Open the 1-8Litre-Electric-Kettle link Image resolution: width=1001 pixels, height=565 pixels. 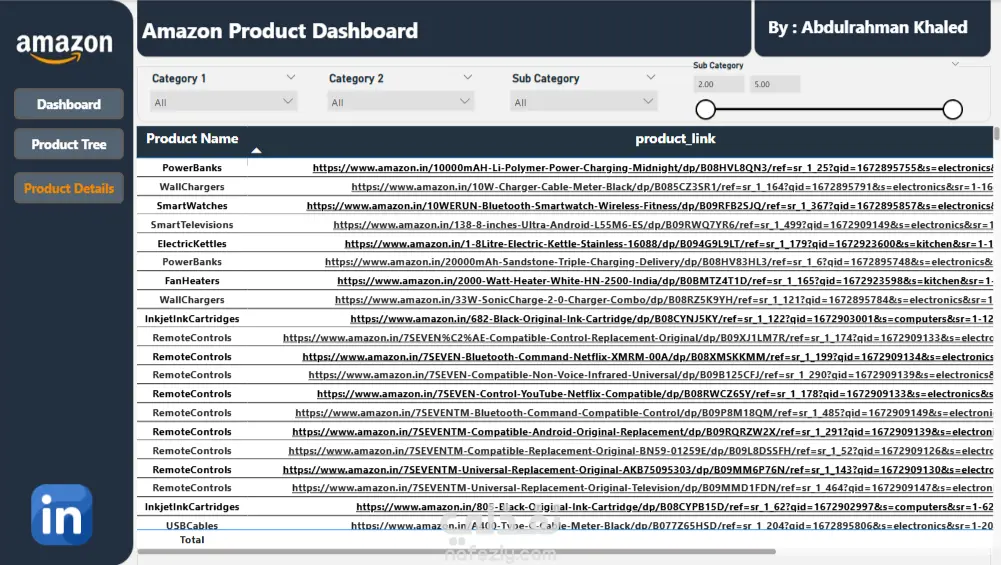pos(669,244)
